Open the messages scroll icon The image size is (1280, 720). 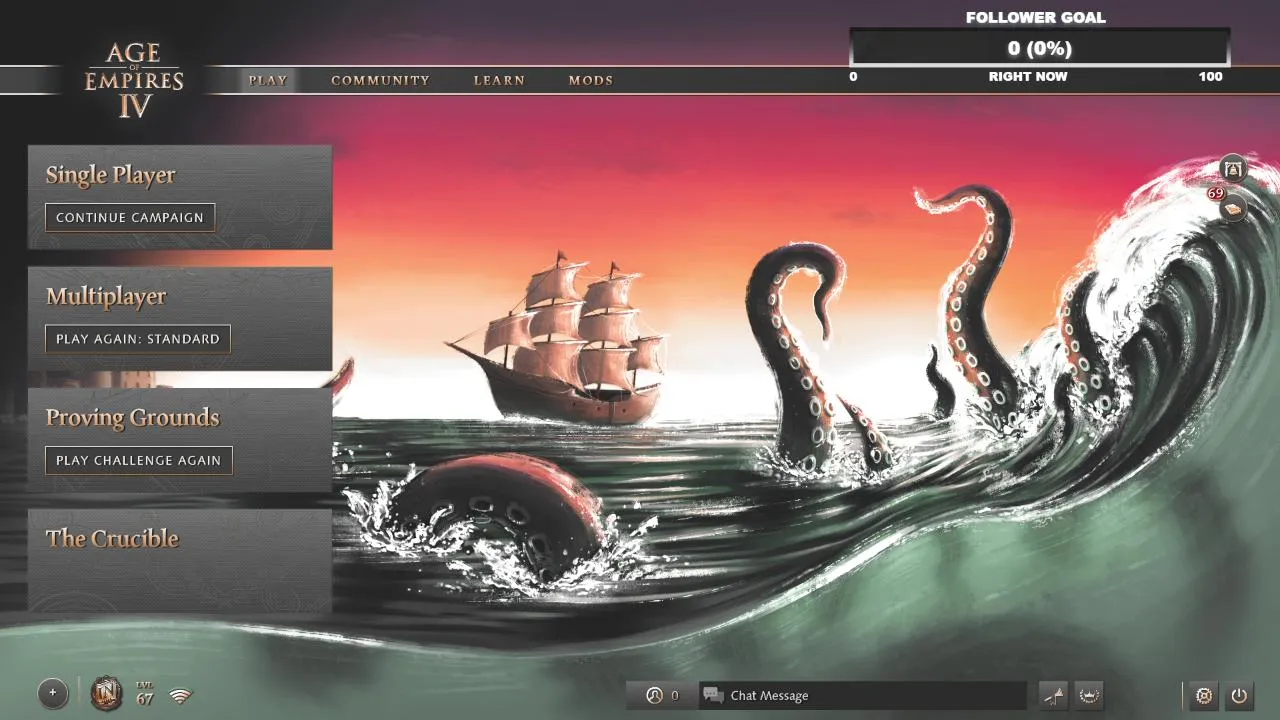point(1233,210)
